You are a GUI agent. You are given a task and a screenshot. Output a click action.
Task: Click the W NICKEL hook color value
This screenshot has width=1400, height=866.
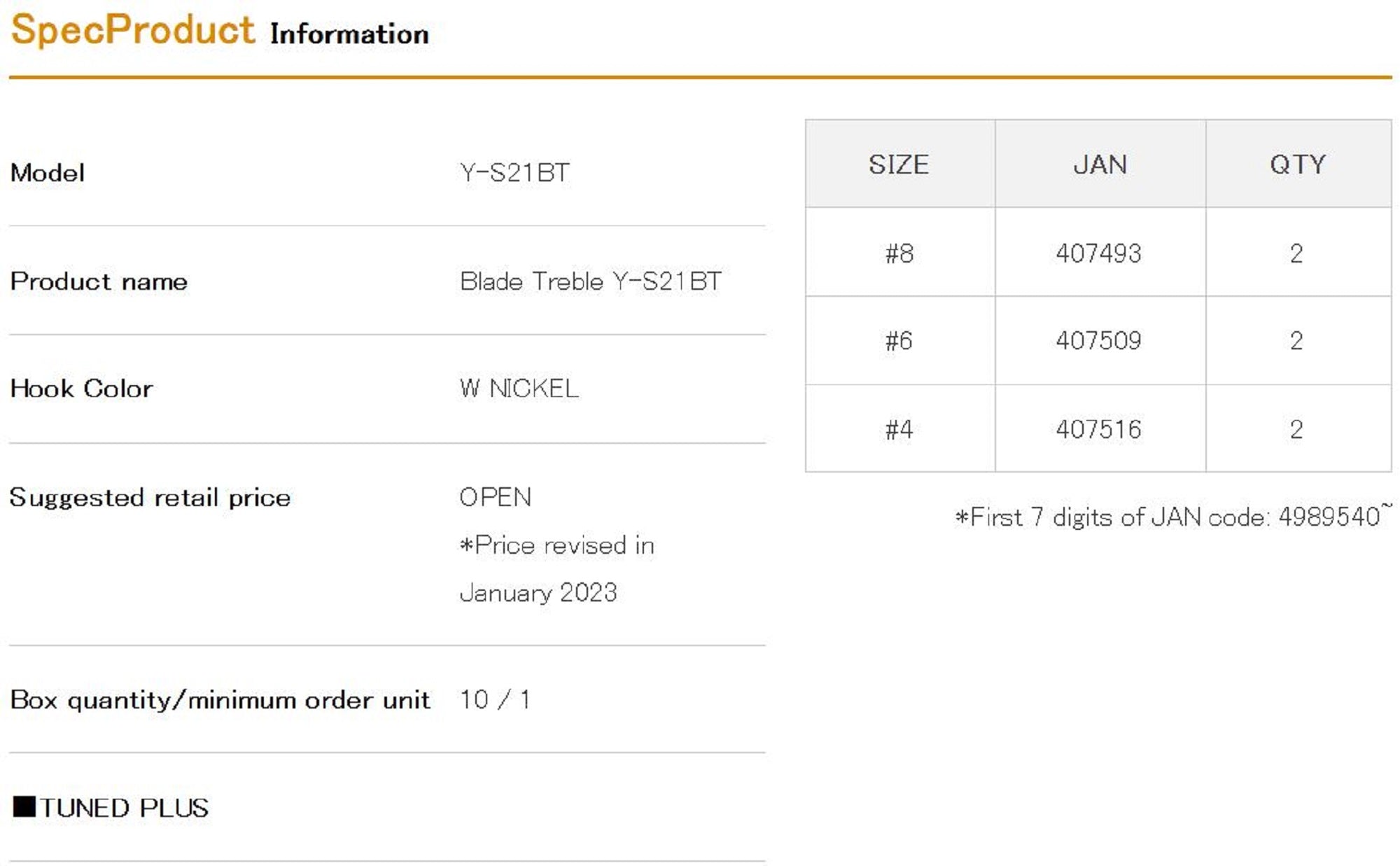pyautogui.click(x=519, y=389)
